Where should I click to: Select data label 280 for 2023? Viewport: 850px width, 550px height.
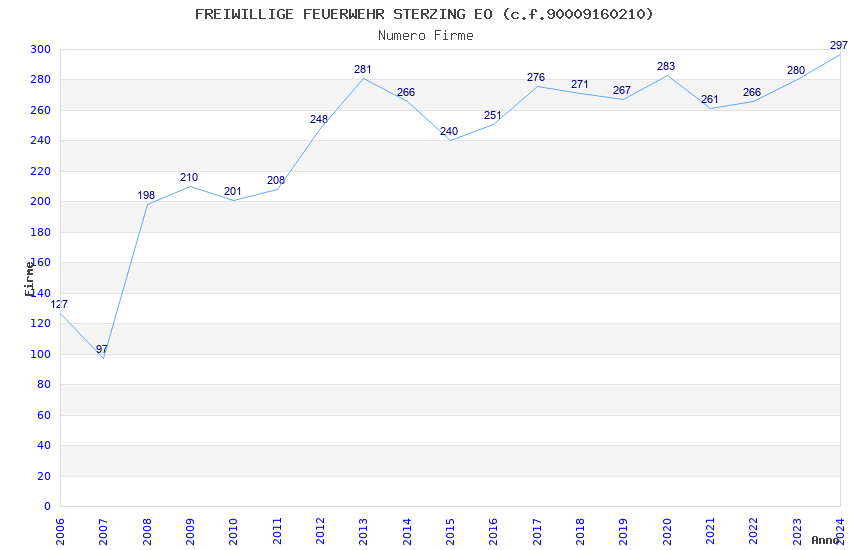(796, 70)
